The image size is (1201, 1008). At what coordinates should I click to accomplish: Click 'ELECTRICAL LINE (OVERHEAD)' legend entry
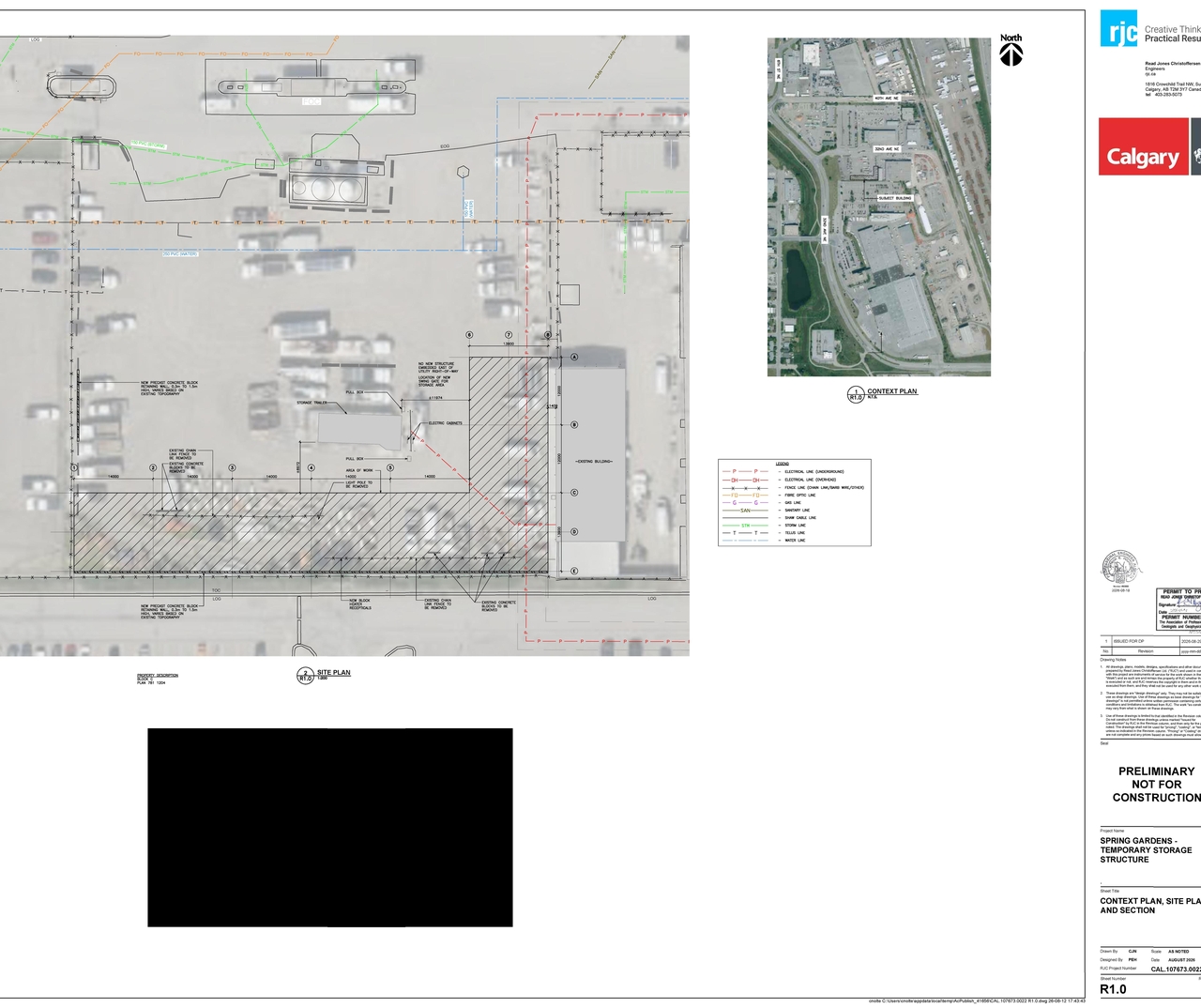pos(812,480)
